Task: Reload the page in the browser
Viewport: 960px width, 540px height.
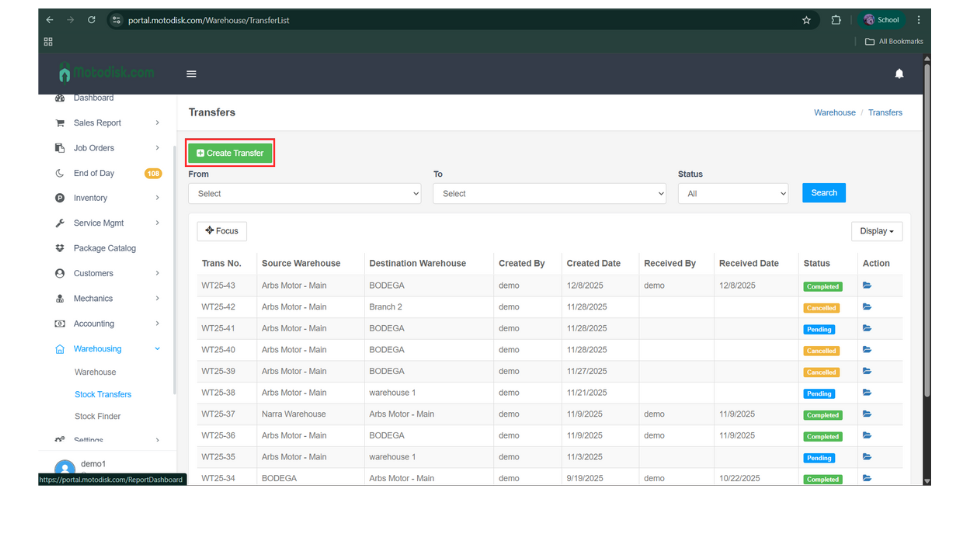Action: pyautogui.click(x=92, y=20)
